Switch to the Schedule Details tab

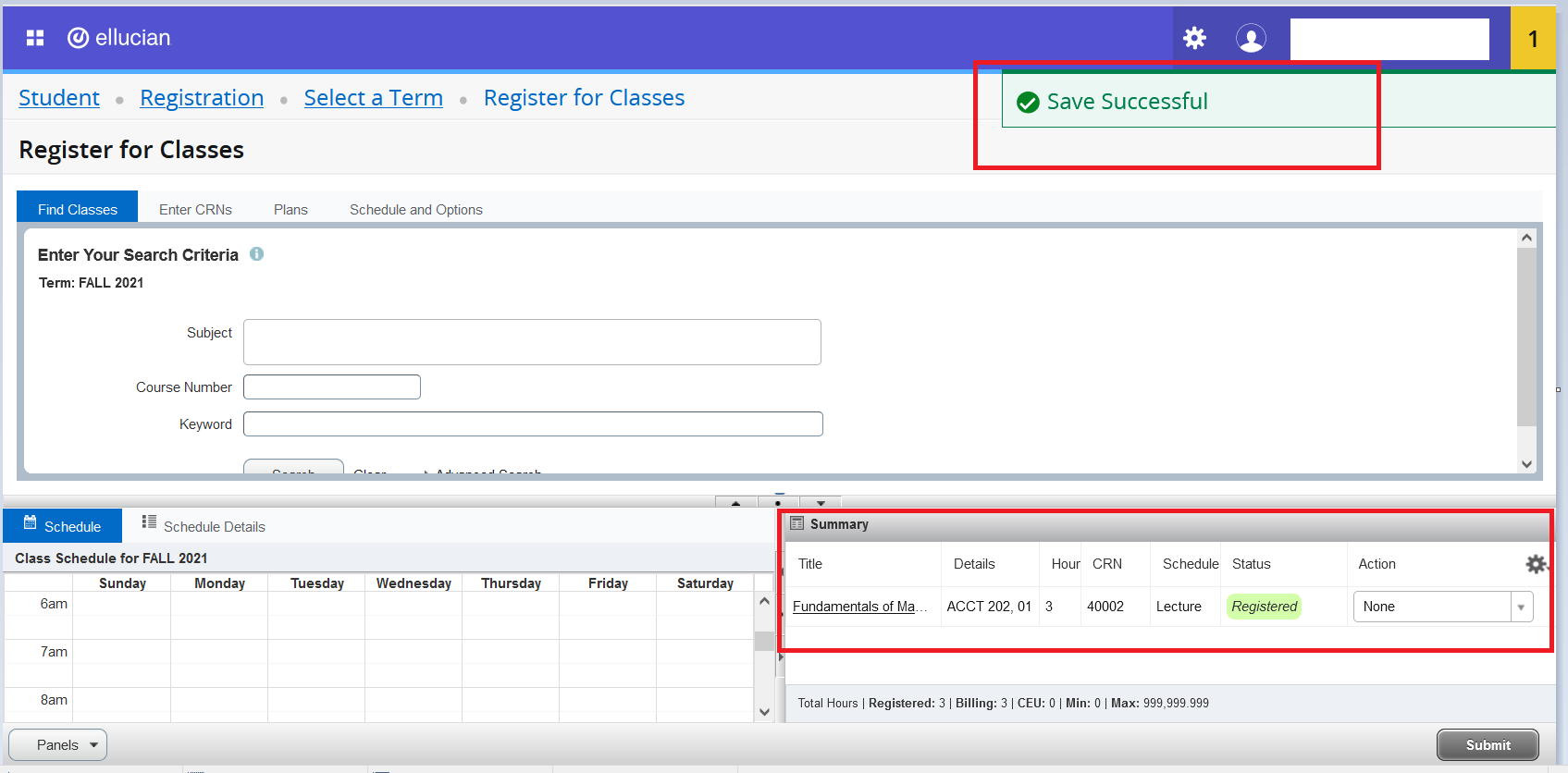click(x=204, y=526)
